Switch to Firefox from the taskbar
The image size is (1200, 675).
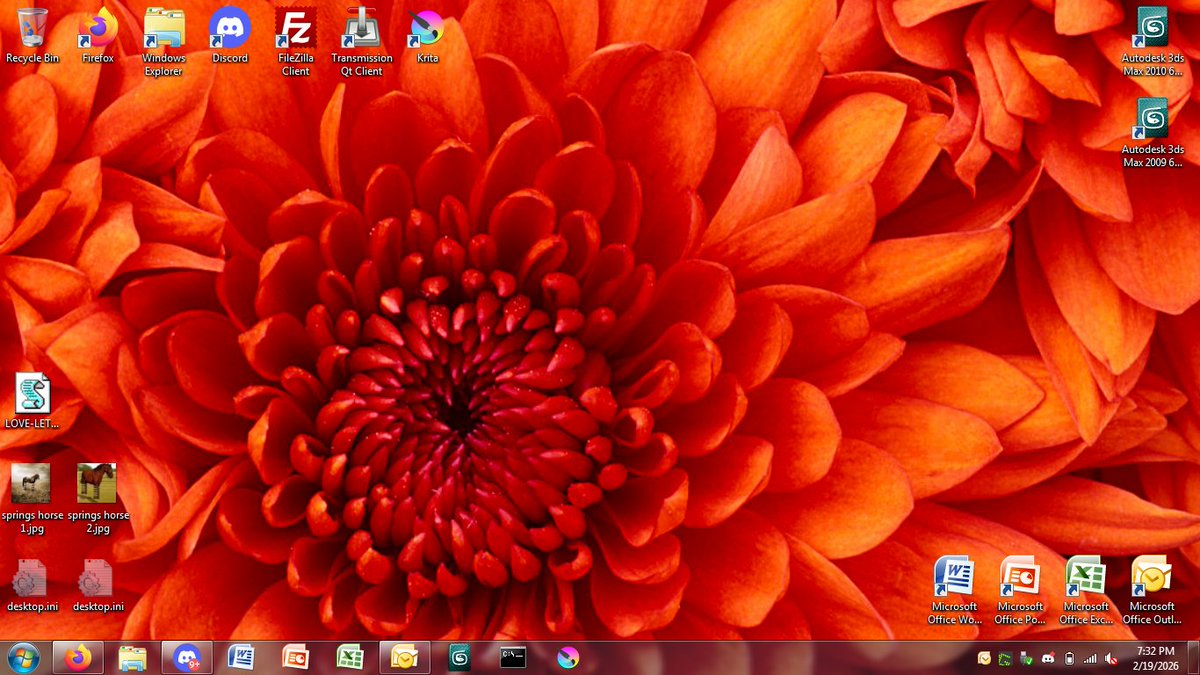pos(77,658)
